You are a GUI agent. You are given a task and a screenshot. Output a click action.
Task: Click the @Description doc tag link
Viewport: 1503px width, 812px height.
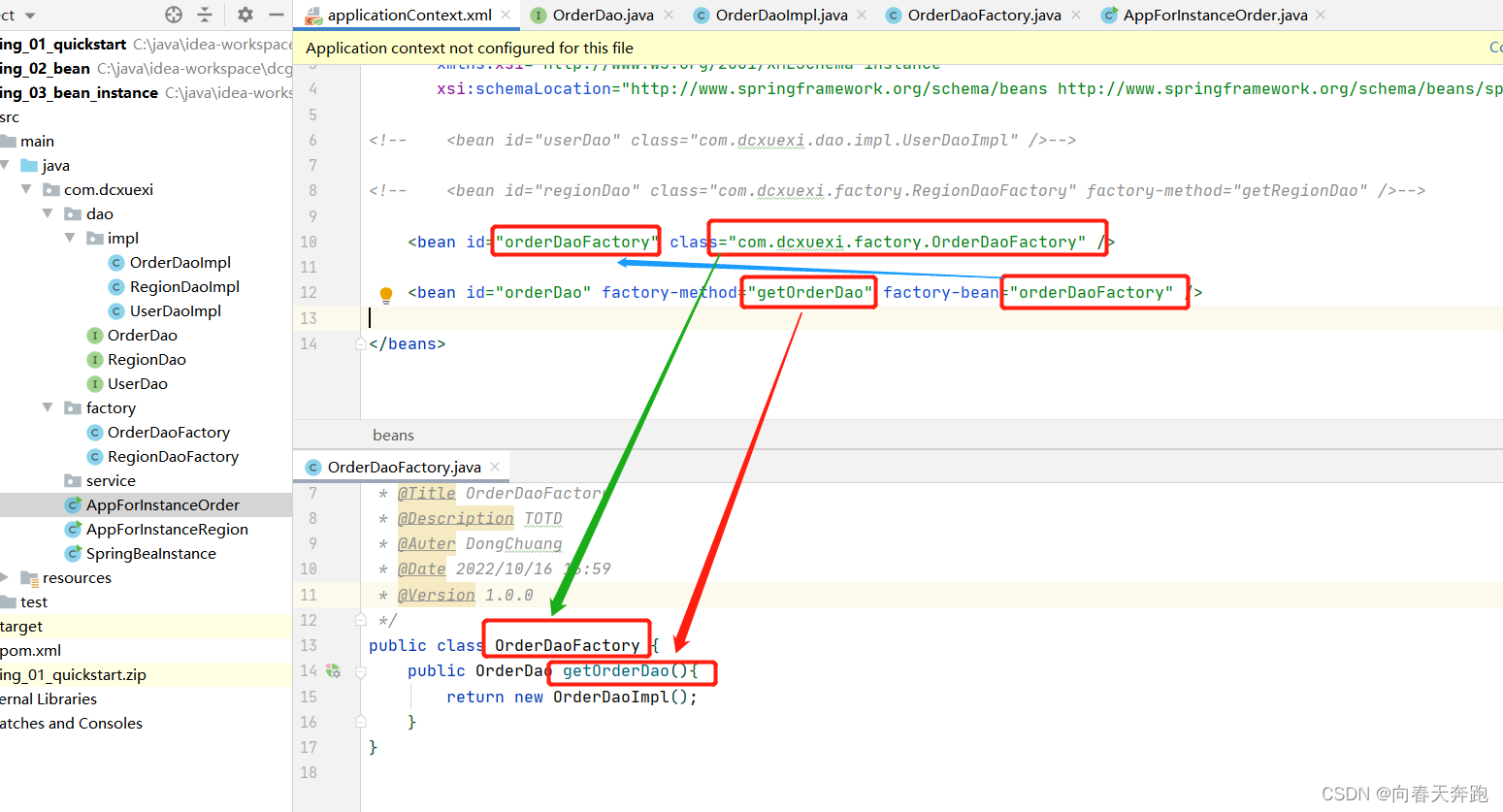tap(455, 518)
